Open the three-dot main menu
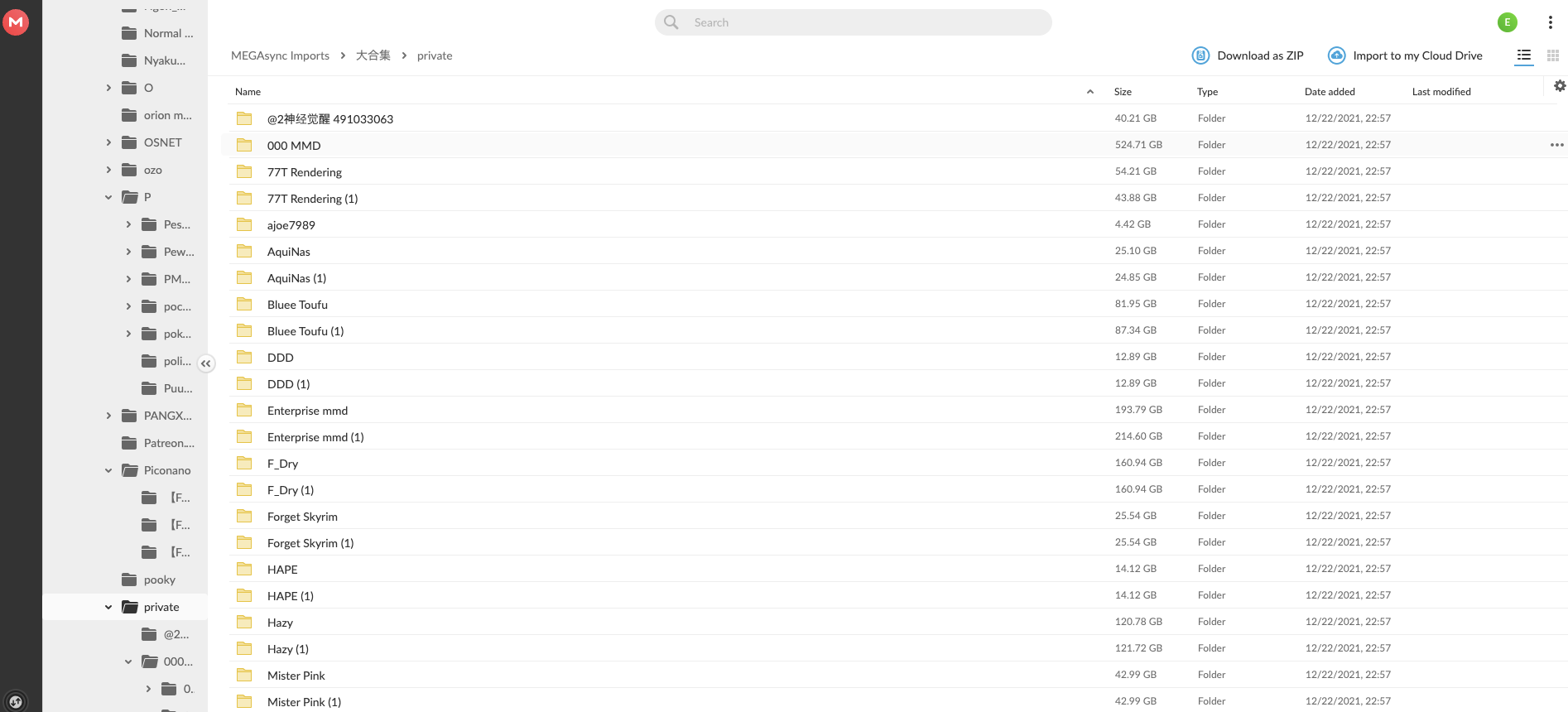This screenshot has width=1568, height=712. click(1551, 22)
